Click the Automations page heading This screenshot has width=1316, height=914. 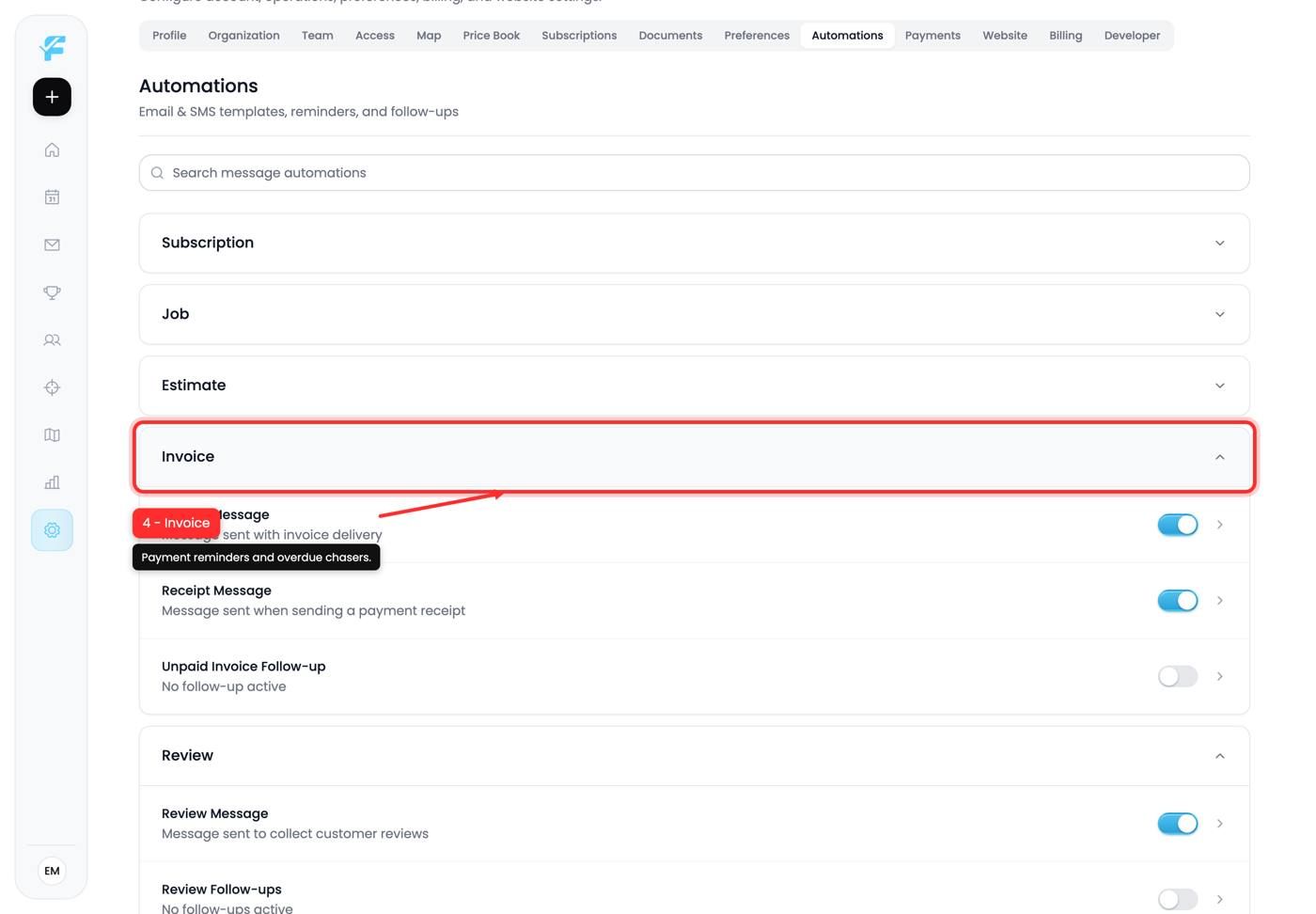tap(198, 86)
